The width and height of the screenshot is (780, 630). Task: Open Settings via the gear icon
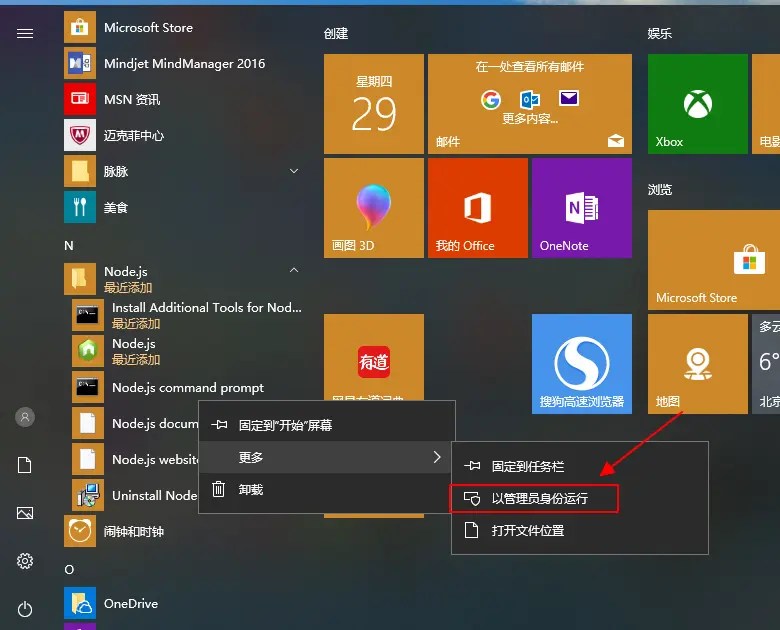[x=25, y=561]
